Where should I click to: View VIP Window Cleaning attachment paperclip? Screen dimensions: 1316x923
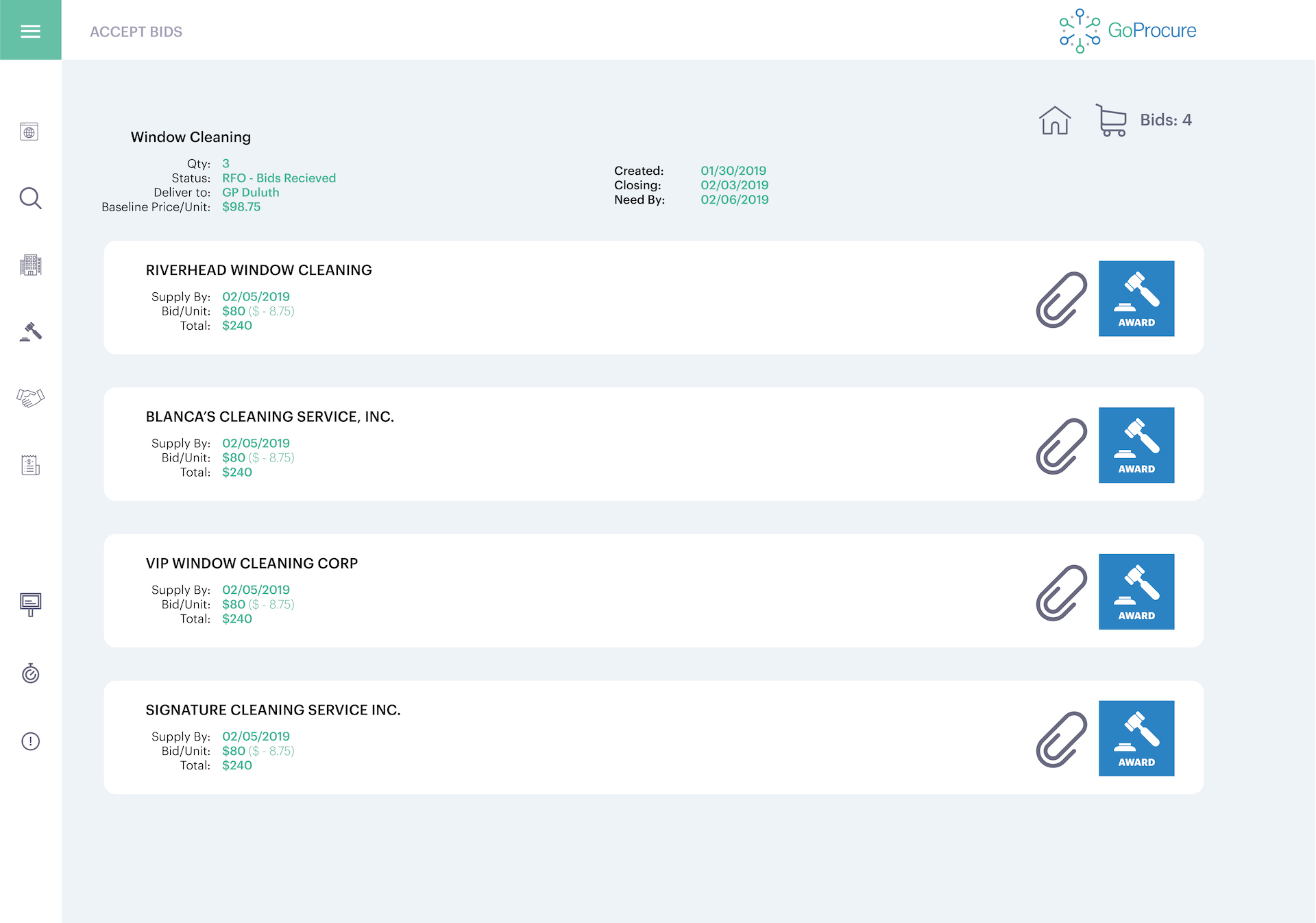(1061, 593)
